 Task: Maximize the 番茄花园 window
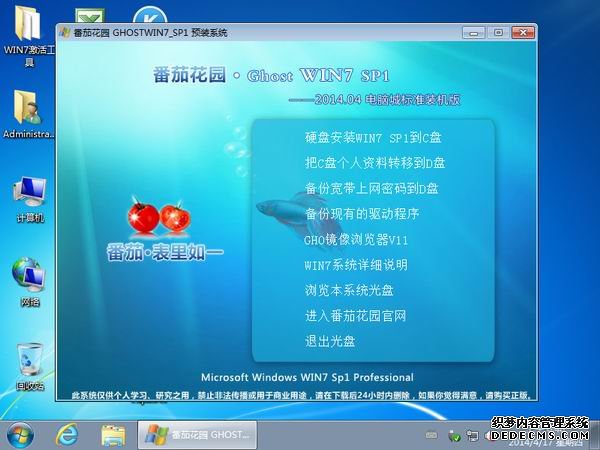tap(498, 33)
